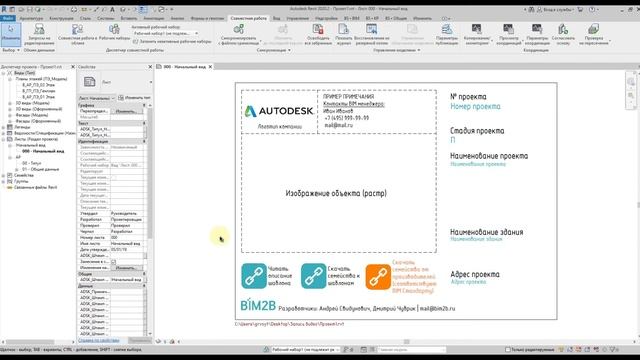Switch to the Аннотации ribbon tab
This screenshot has width=640, height=360.
point(154,18)
